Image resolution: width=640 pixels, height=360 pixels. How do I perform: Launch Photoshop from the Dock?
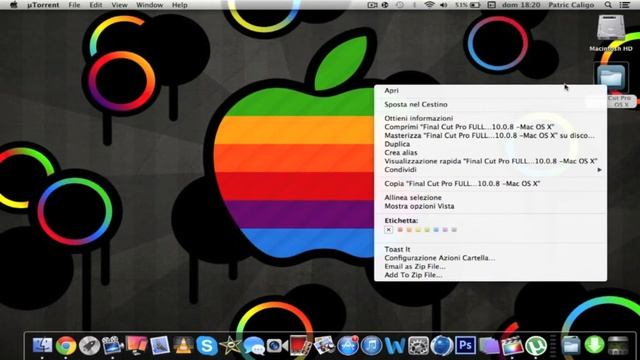point(465,346)
